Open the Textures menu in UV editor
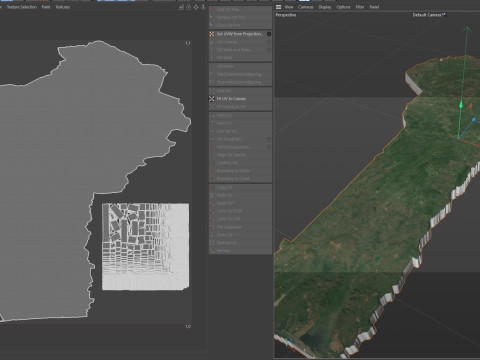Viewport: 480px width, 360px height. [x=63, y=7]
